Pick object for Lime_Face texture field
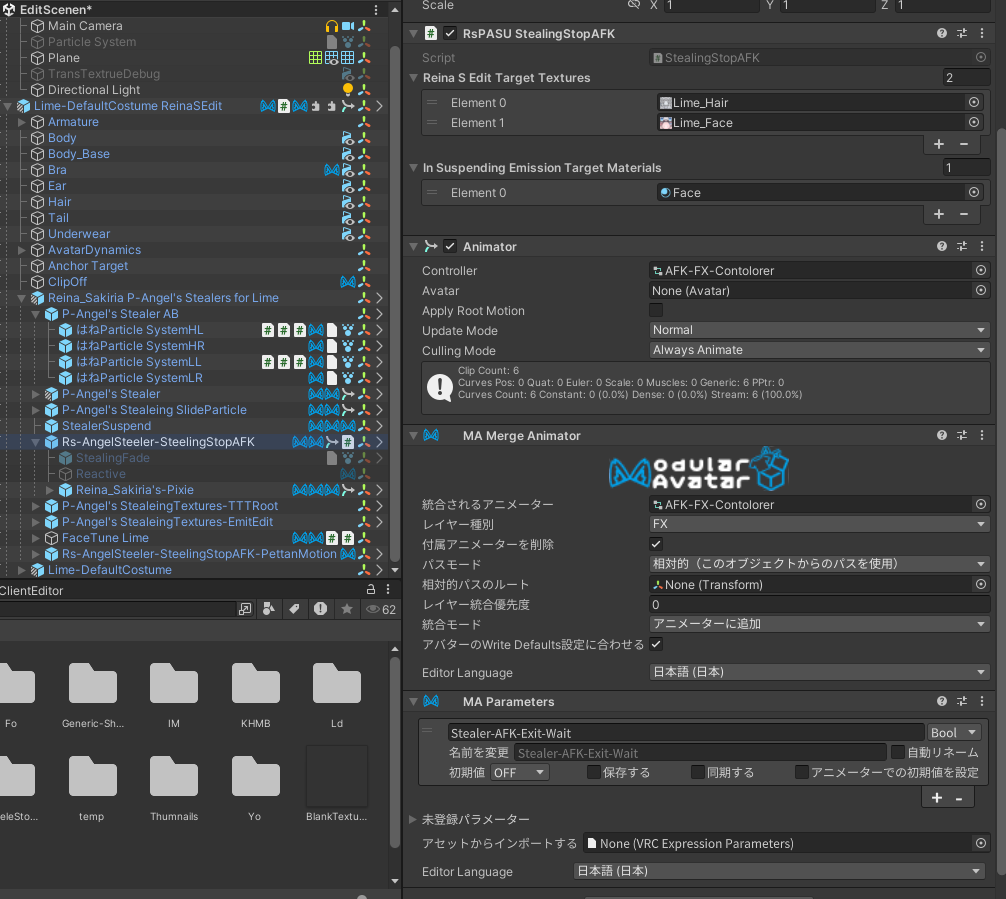Screen dimensions: 1006x899 [x=974, y=123]
